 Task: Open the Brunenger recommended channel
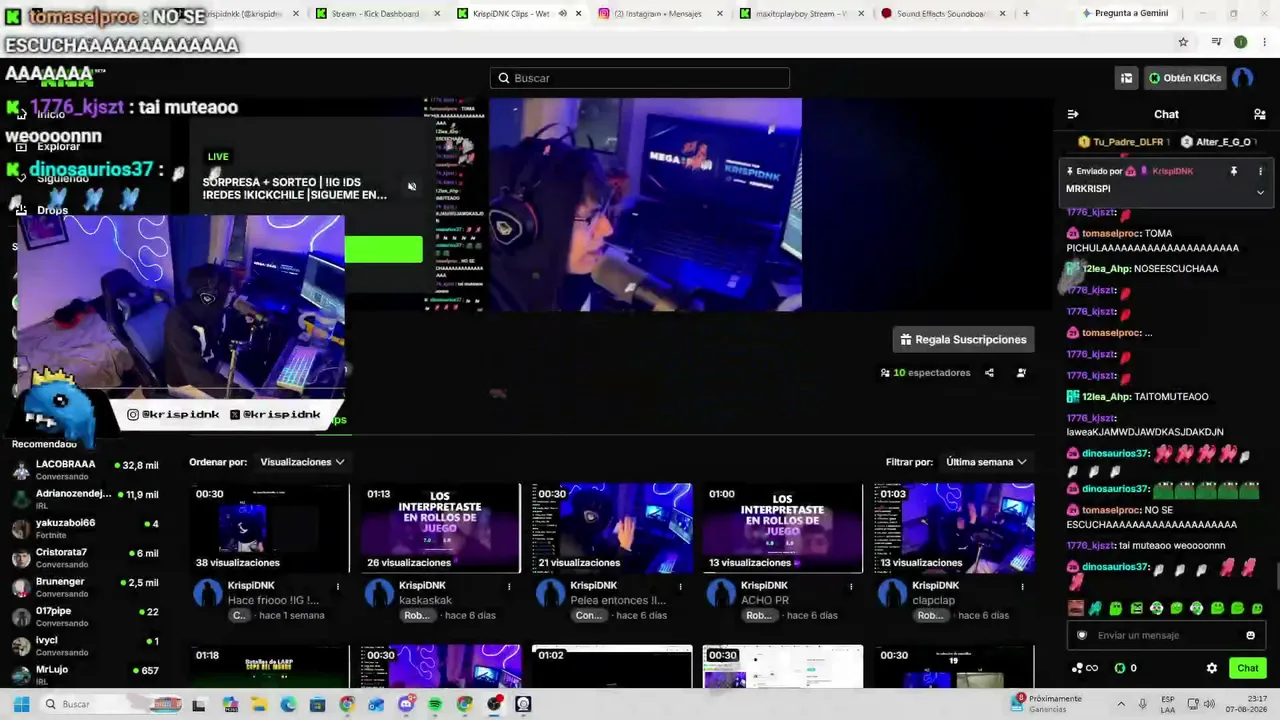coord(85,587)
